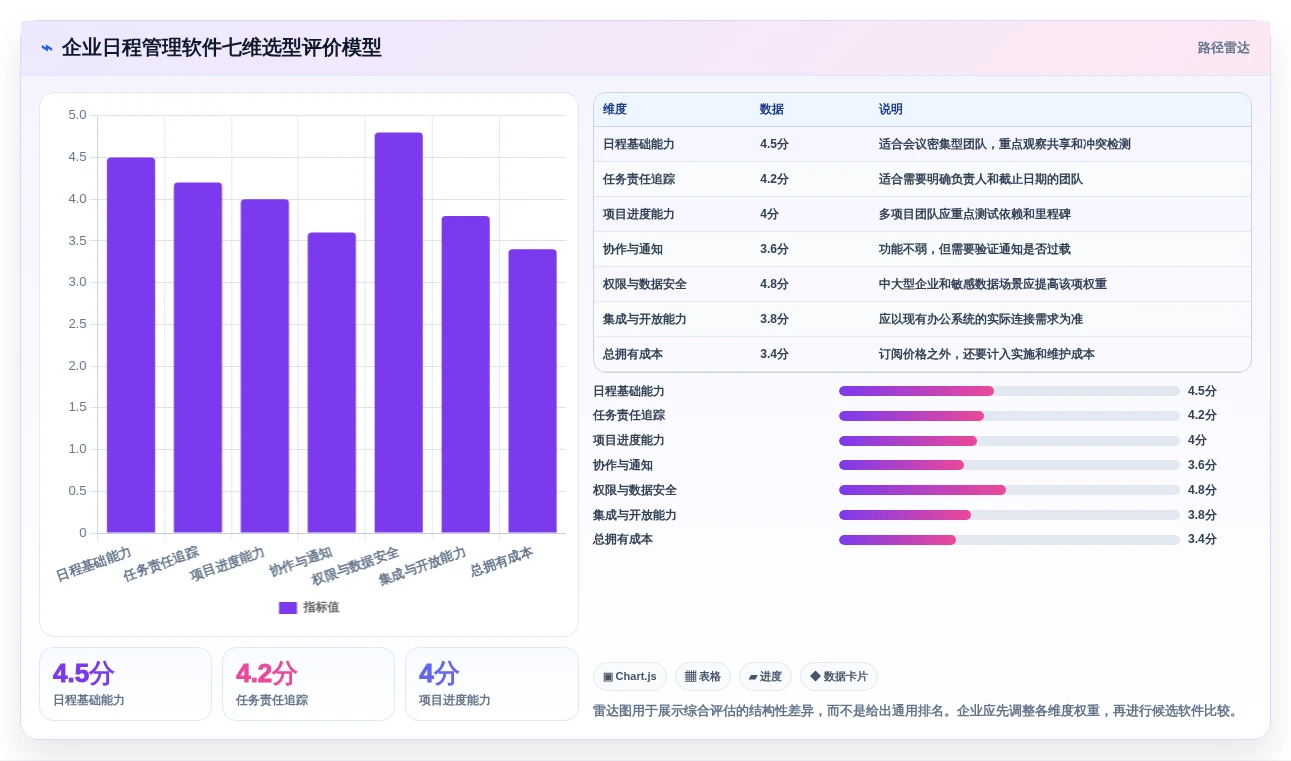1291x761 pixels.
Task: Click the description 订阅价格之外，还要计入实施和维护成本
Action: tap(987, 354)
